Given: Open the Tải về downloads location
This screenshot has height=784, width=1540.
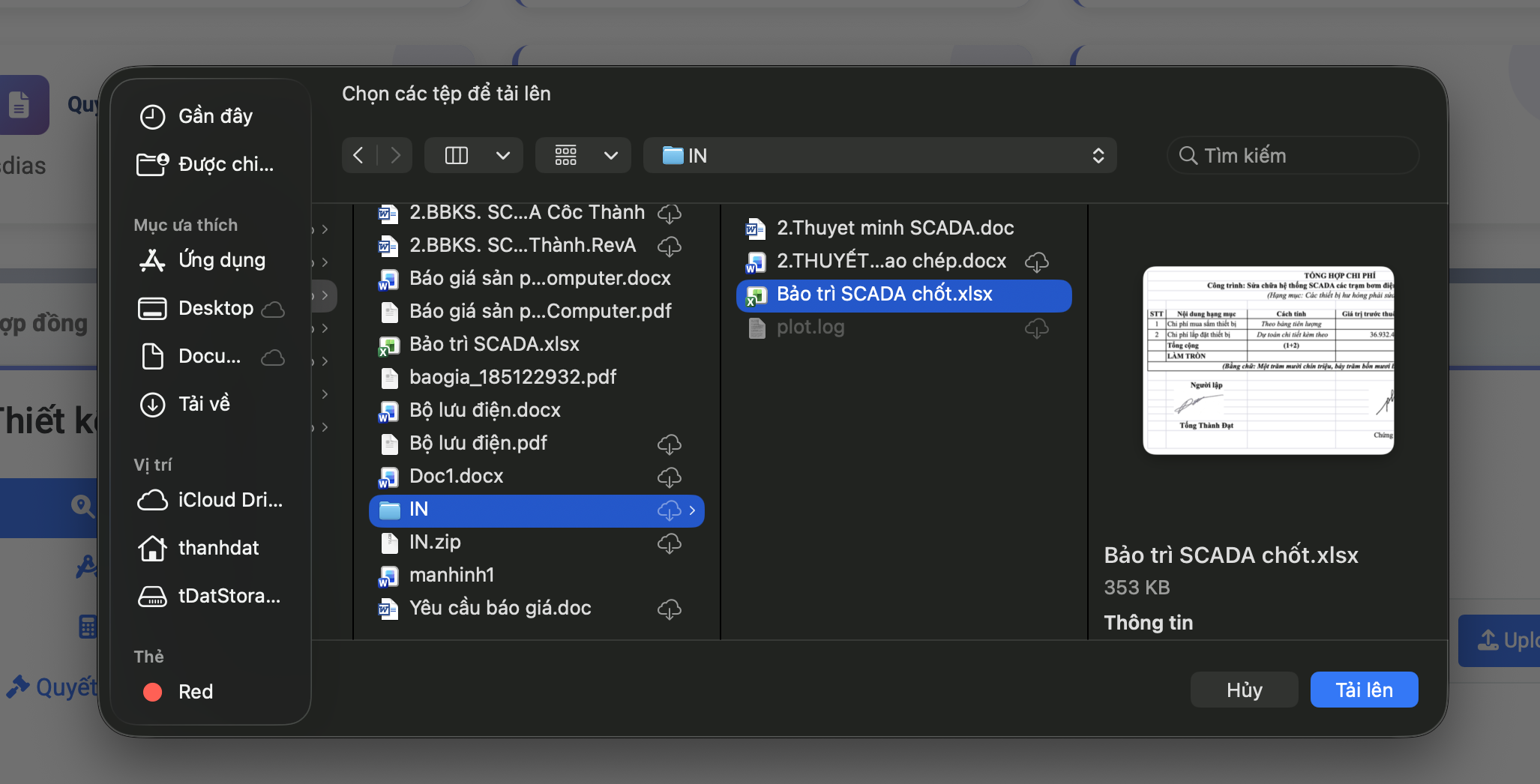Looking at the screenshot, I should (206, 404).
